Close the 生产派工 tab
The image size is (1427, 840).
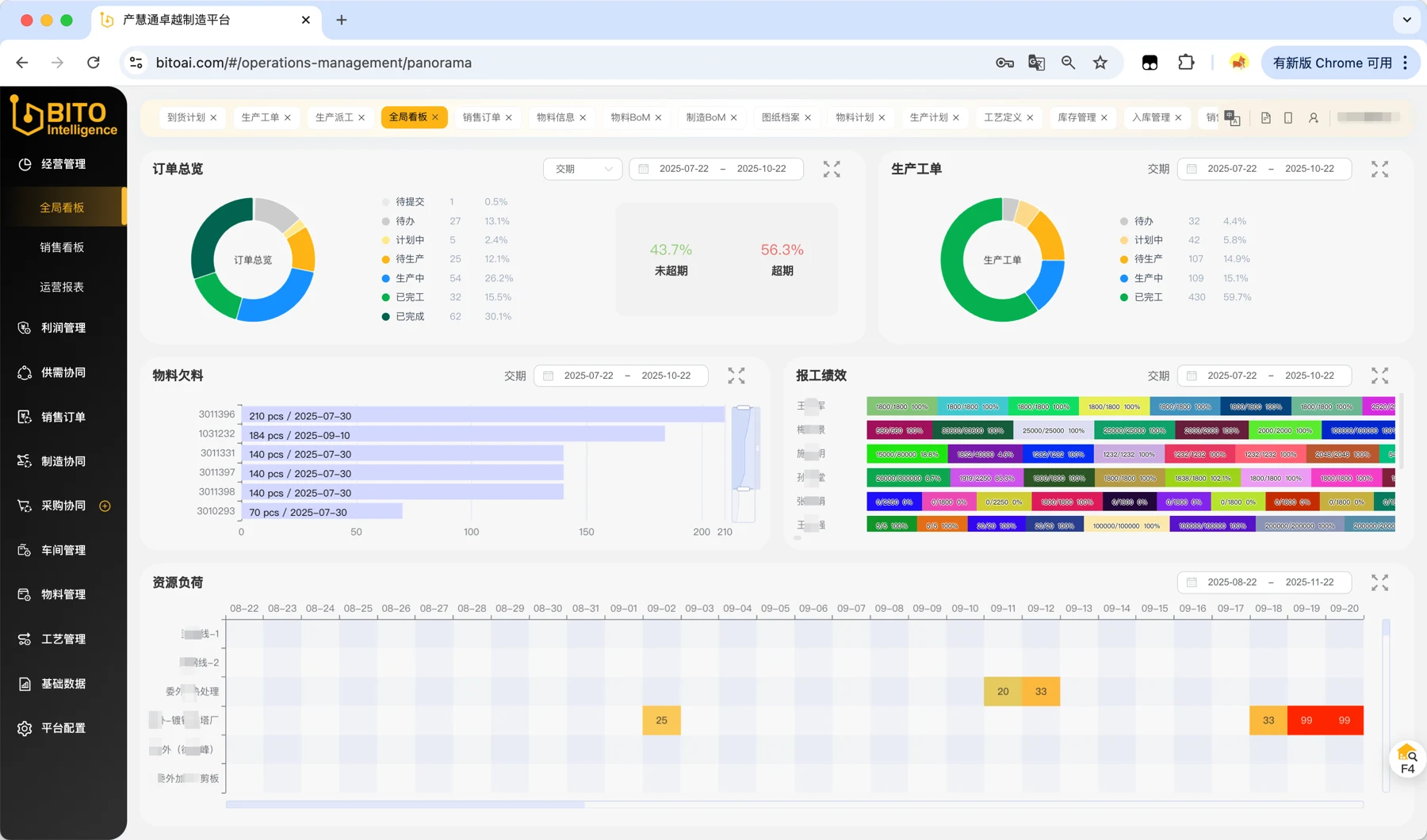coord(362,117)
